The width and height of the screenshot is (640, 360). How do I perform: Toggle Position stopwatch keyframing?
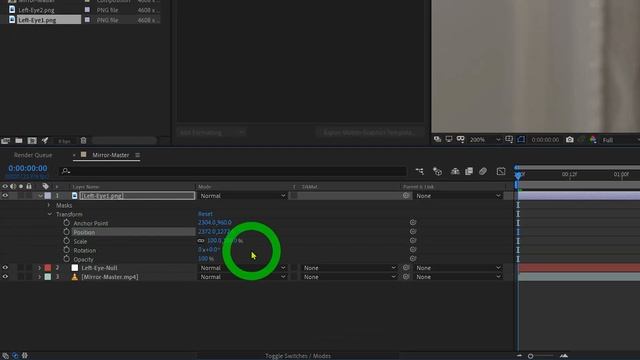(x=67, y=232)
